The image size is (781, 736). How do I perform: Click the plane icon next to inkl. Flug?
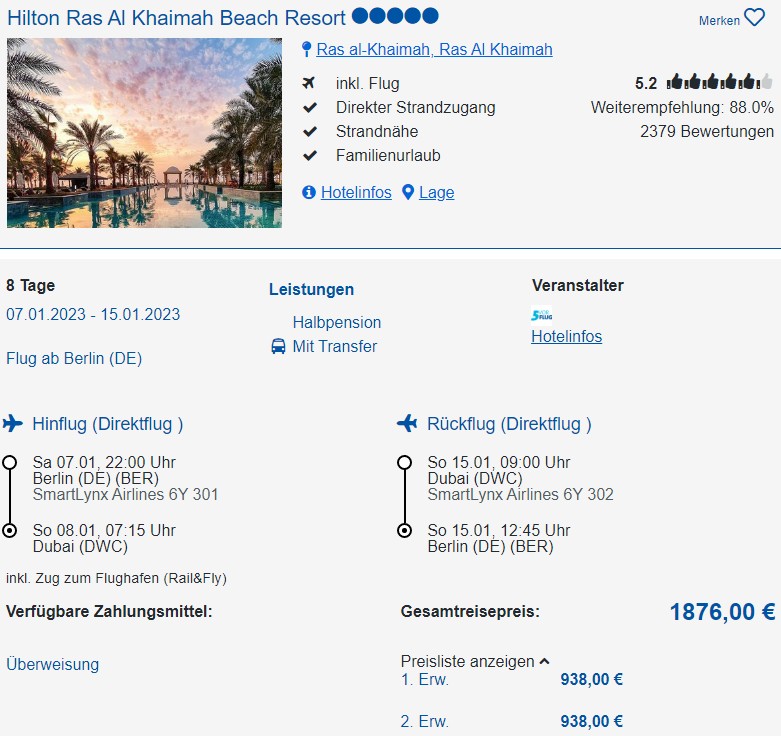click(310, 83)
